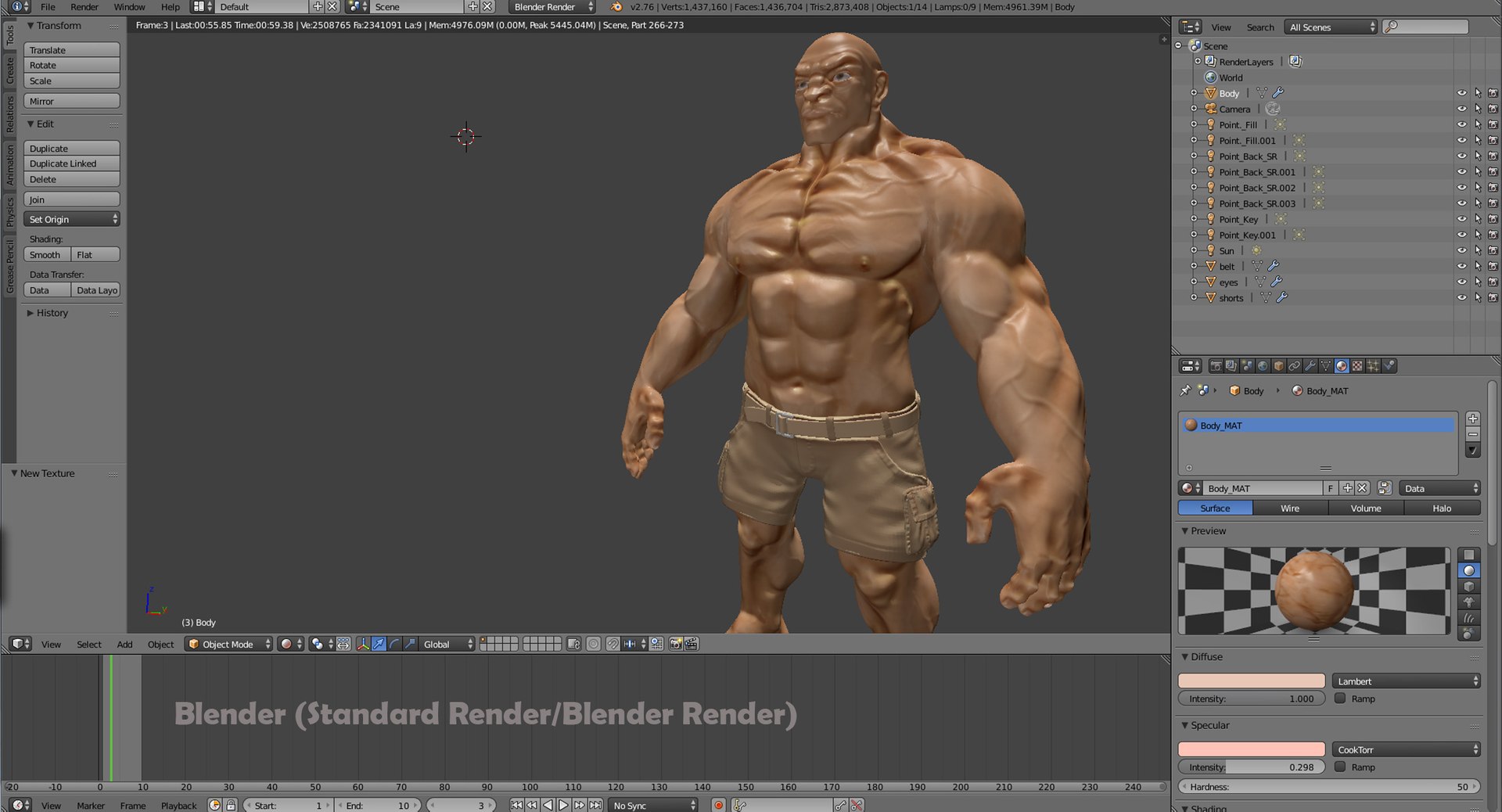The height and width of the screenshot is (812, 1502).
Task: Toggle the 3D manipulator widget on or off
Action: point(364,644)
